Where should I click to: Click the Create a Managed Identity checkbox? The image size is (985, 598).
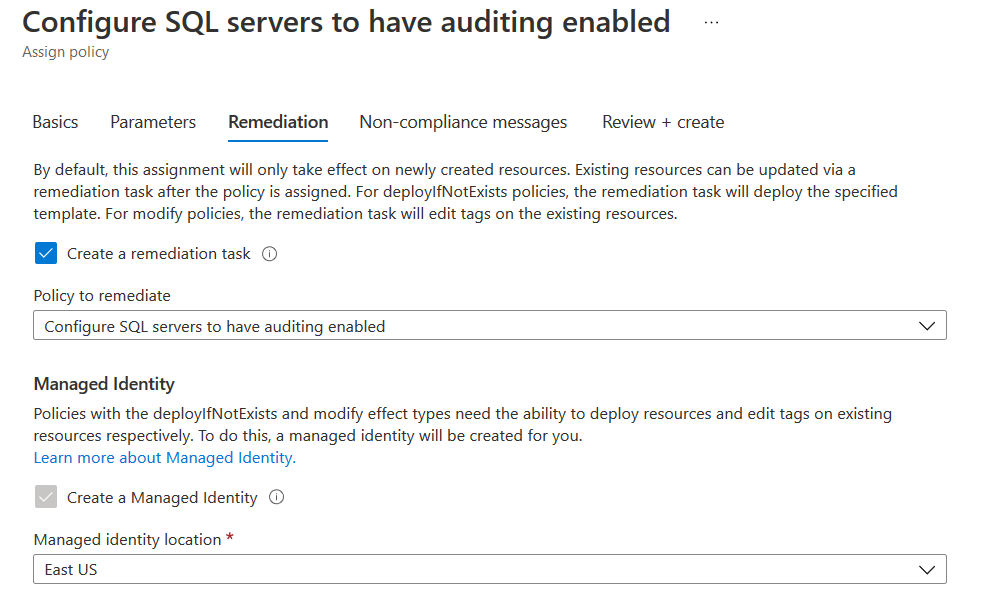point(46,497)
